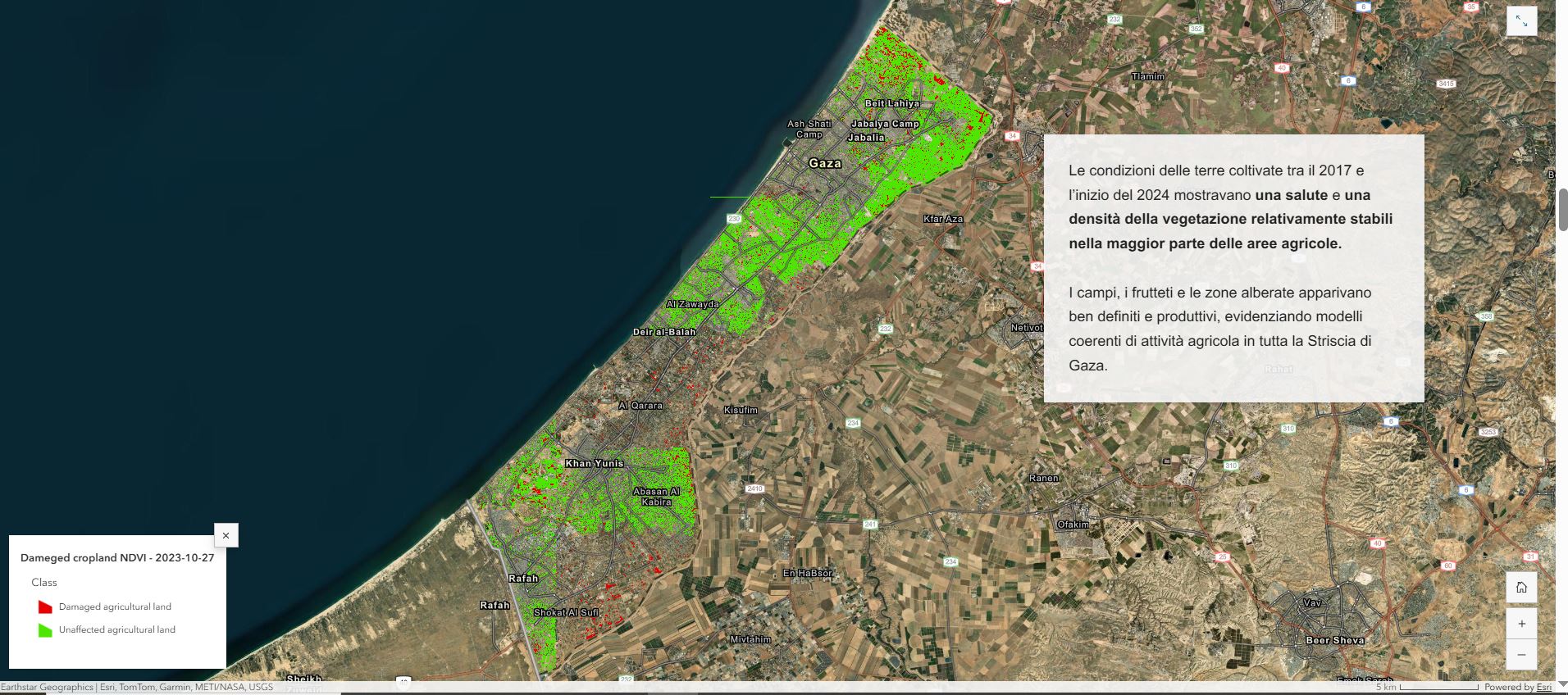Click the Al Qarara map label
The image size is (1568, 695).
tap(640, 406)
